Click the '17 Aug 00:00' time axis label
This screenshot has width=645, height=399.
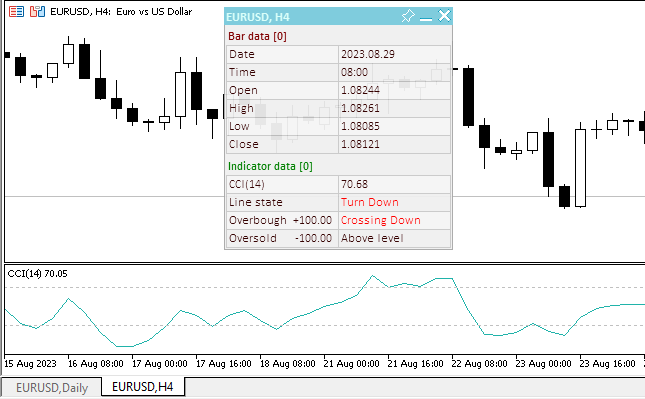pyautogui.click(x=160, y=364)
